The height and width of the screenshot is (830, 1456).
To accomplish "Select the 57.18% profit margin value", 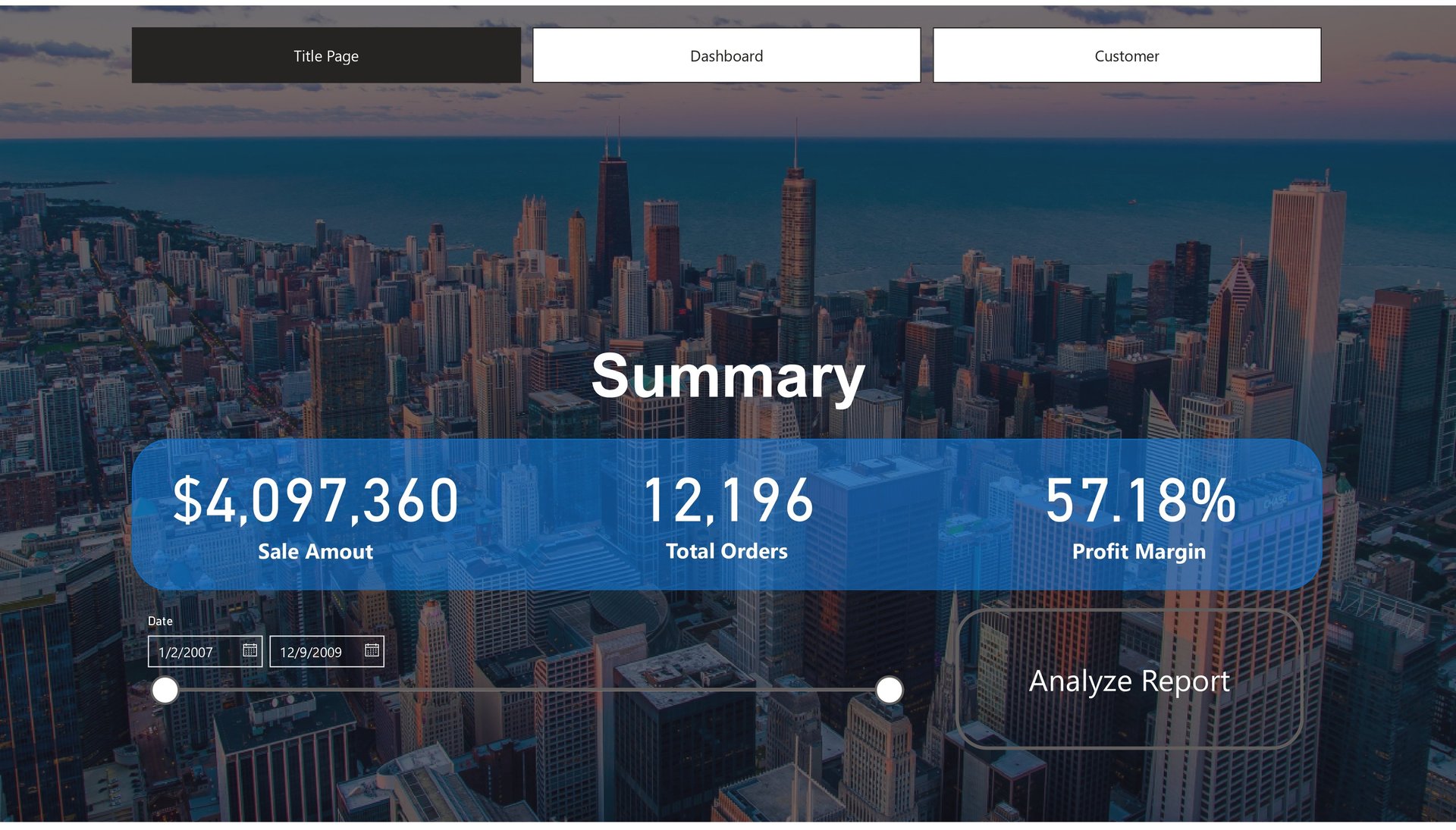I will pyautogui.click(x=1139, y=501).
